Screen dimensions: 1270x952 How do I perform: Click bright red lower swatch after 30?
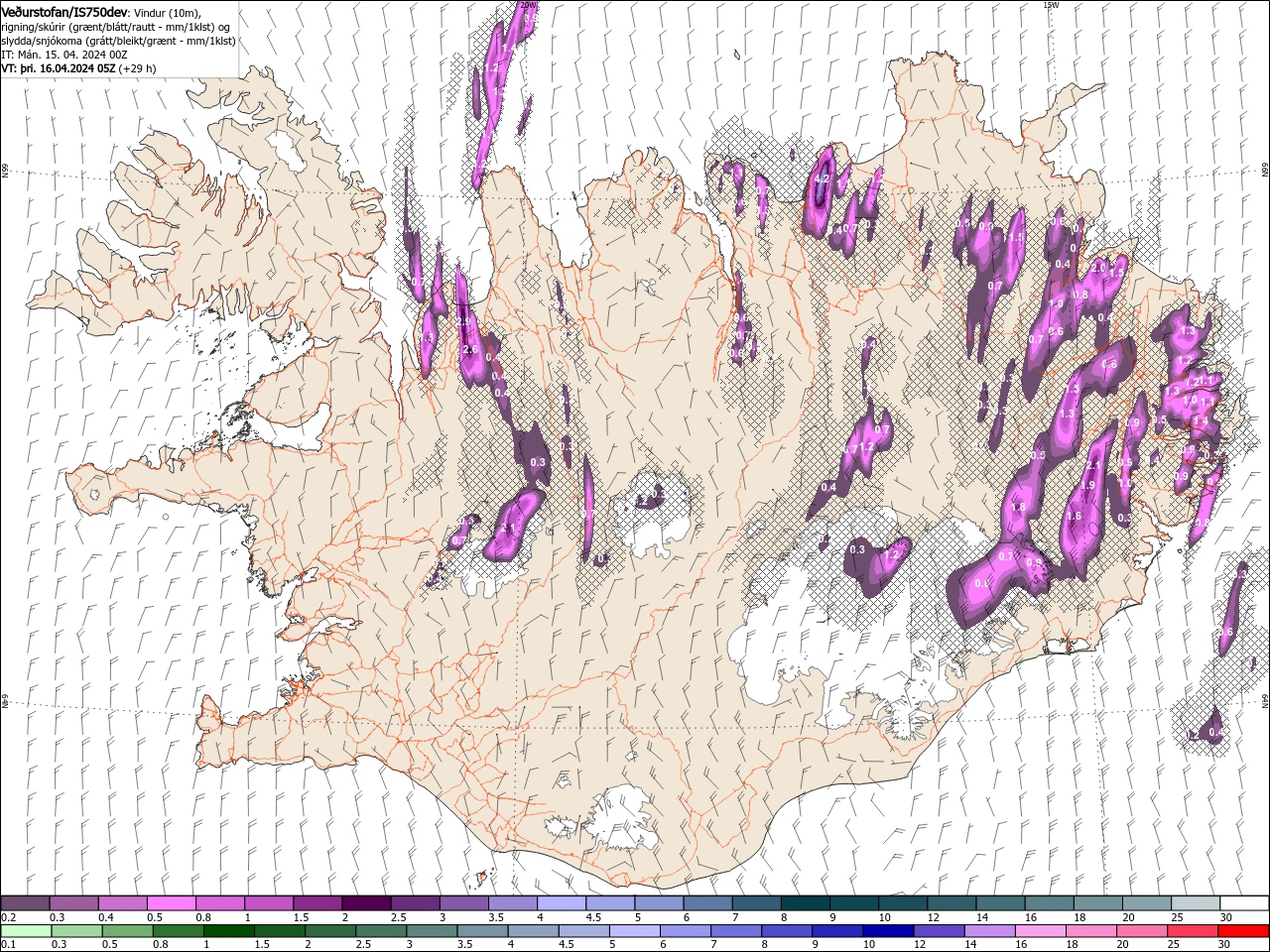tap(1244, 931)
